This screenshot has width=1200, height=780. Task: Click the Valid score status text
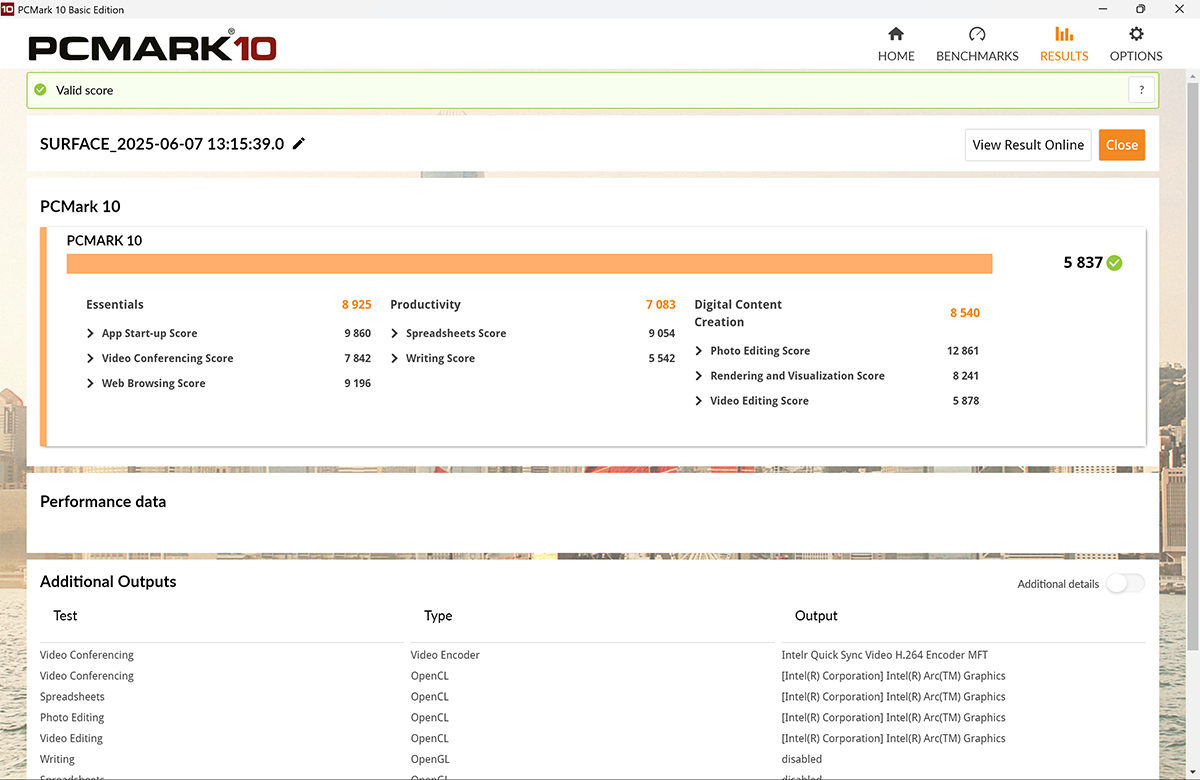coord(85,90)
